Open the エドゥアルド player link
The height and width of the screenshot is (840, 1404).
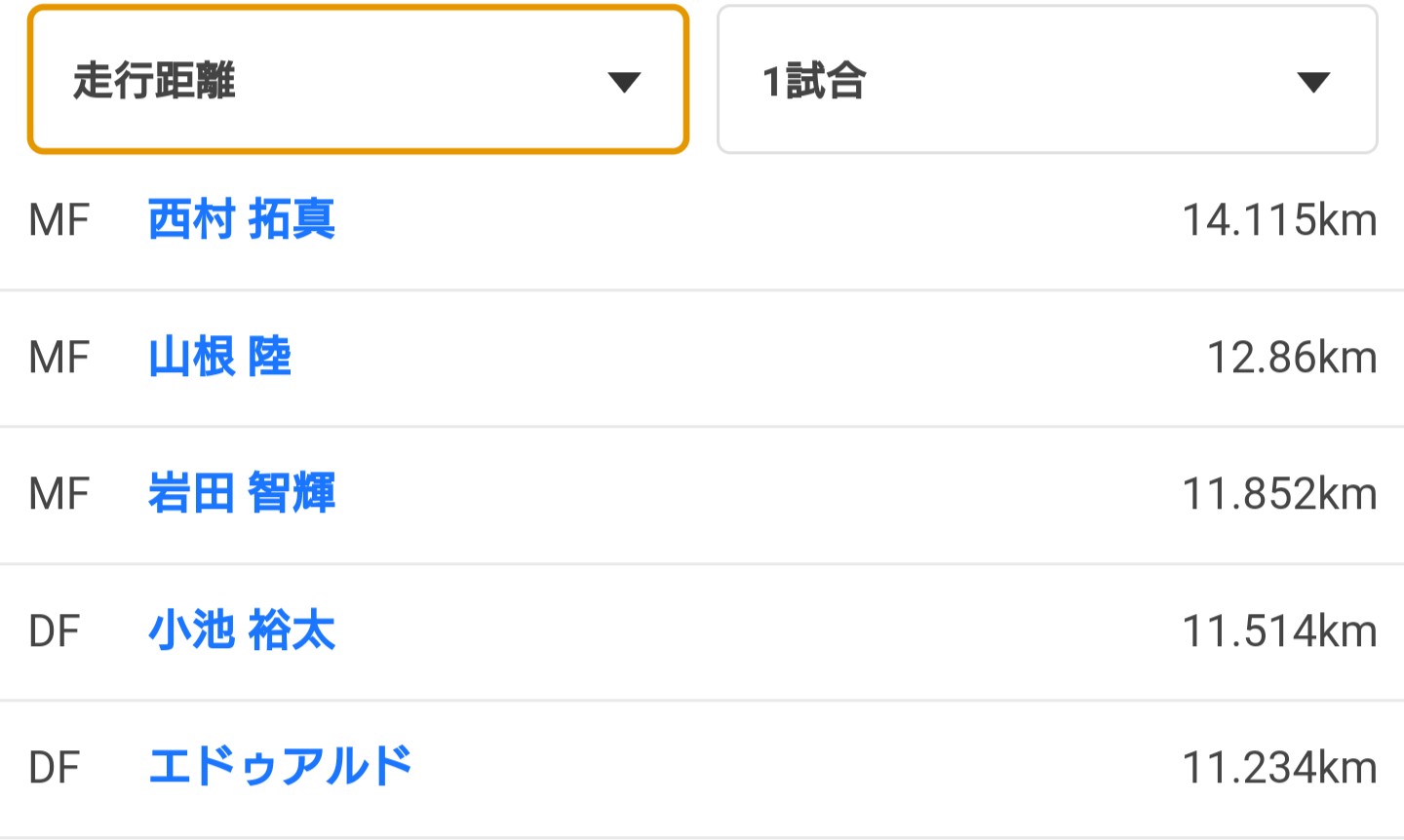[x=281, y=767]
